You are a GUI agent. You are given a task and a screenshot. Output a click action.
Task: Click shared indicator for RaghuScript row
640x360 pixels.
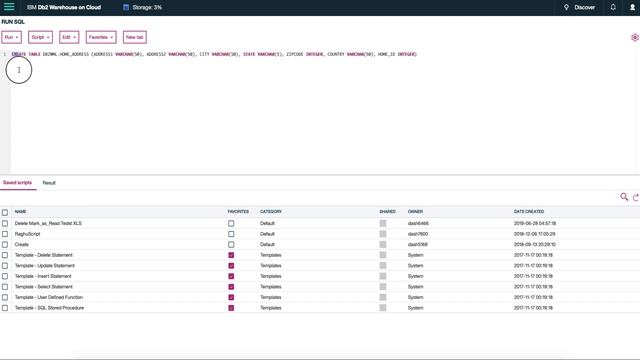point(383,234)
